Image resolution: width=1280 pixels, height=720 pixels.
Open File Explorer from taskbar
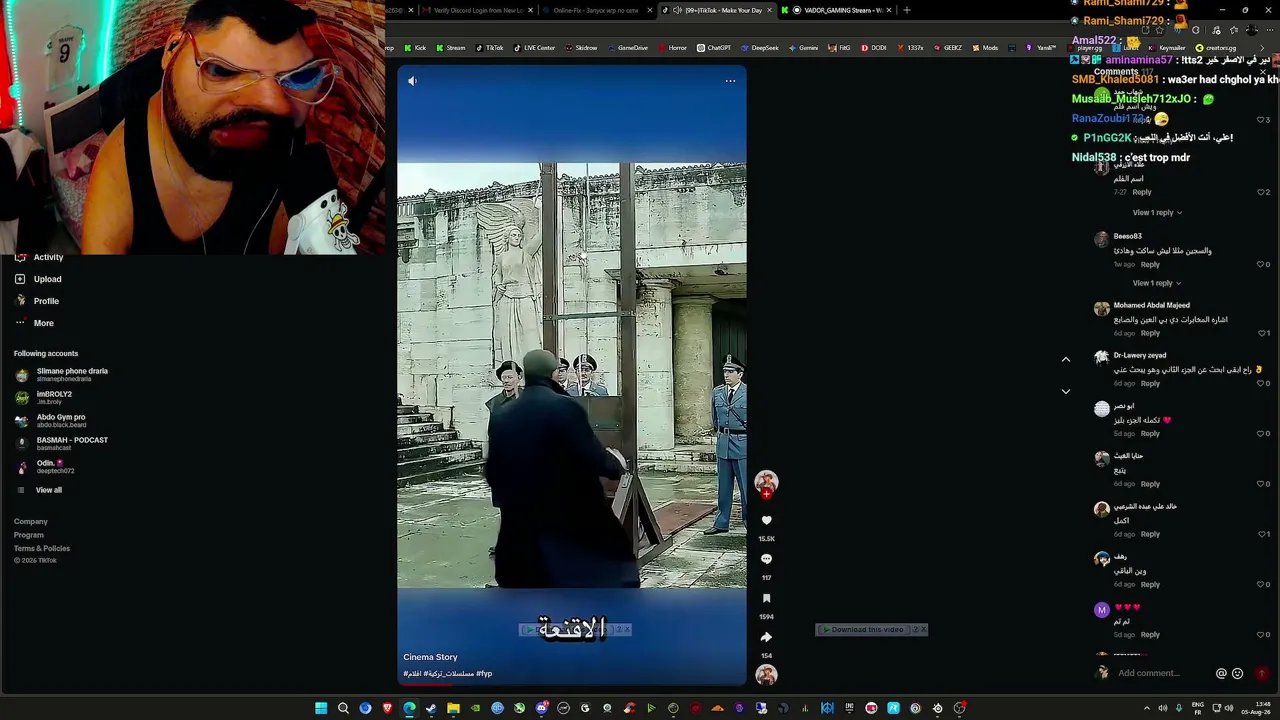453,709
